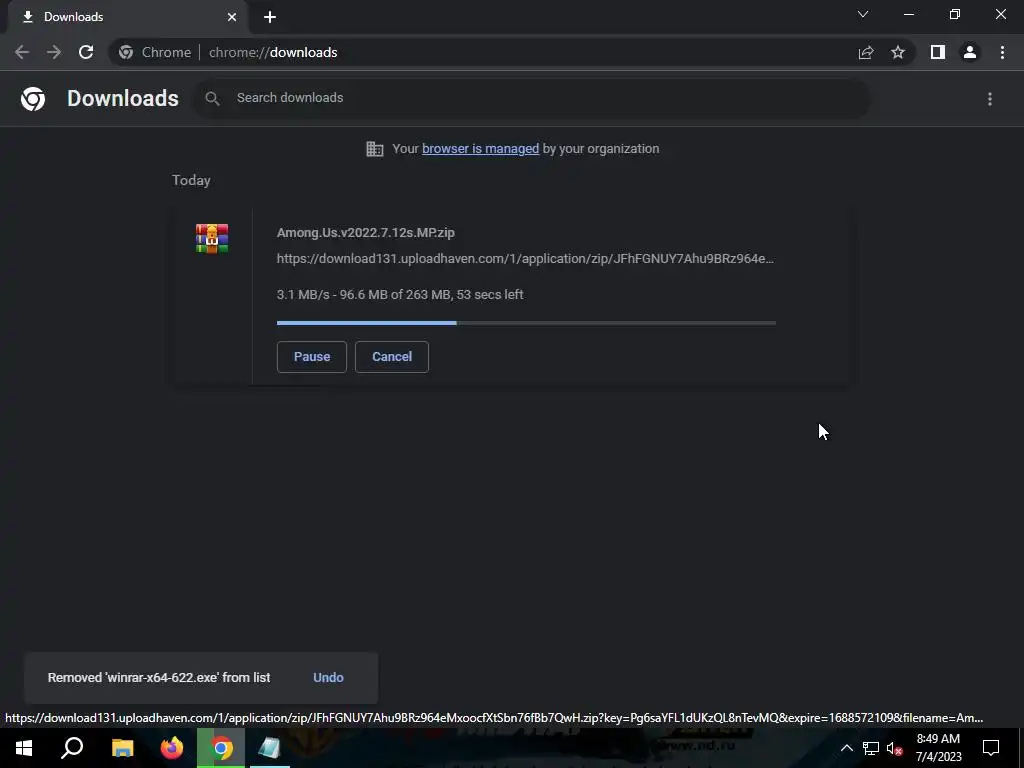Open the Windows Start menu
1024x768 pixels.
pos(24,748)
